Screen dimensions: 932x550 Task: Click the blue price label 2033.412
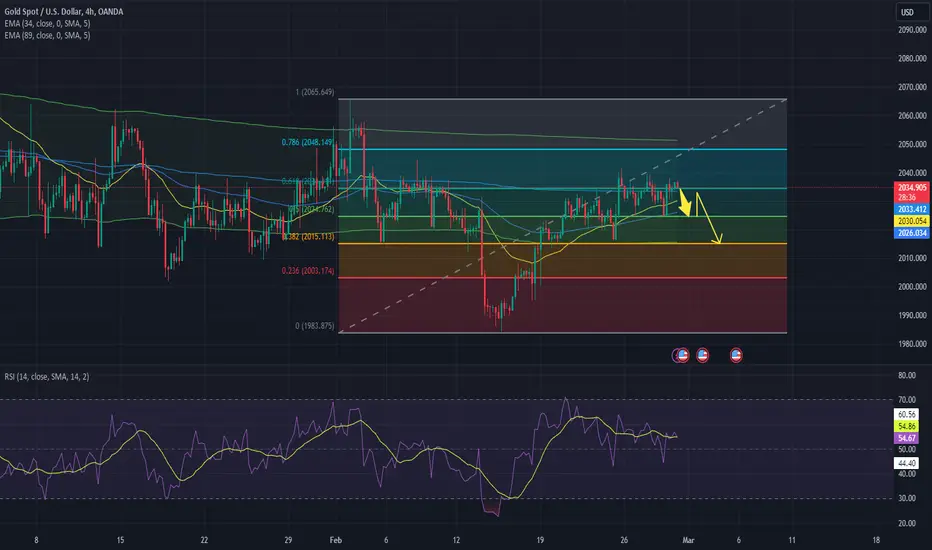(x=911, y=209)
